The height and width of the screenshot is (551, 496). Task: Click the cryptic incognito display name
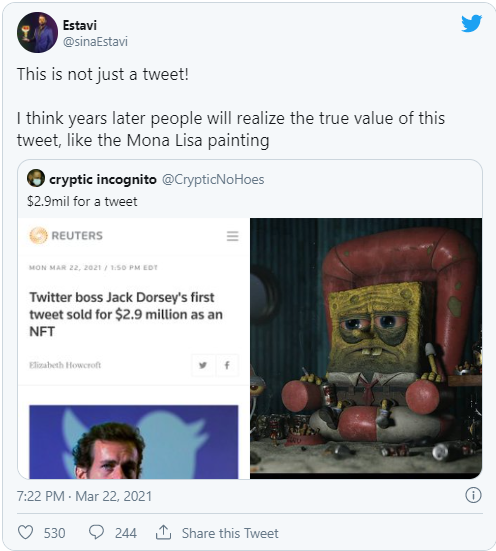coord(103,180)
